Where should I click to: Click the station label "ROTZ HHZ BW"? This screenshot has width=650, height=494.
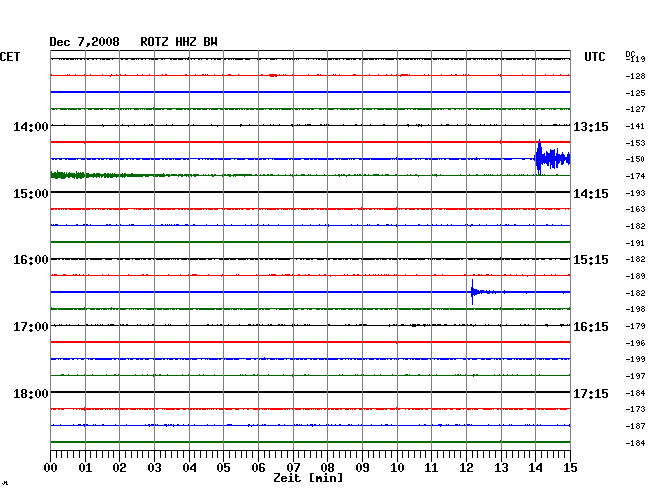click(179, 42)
